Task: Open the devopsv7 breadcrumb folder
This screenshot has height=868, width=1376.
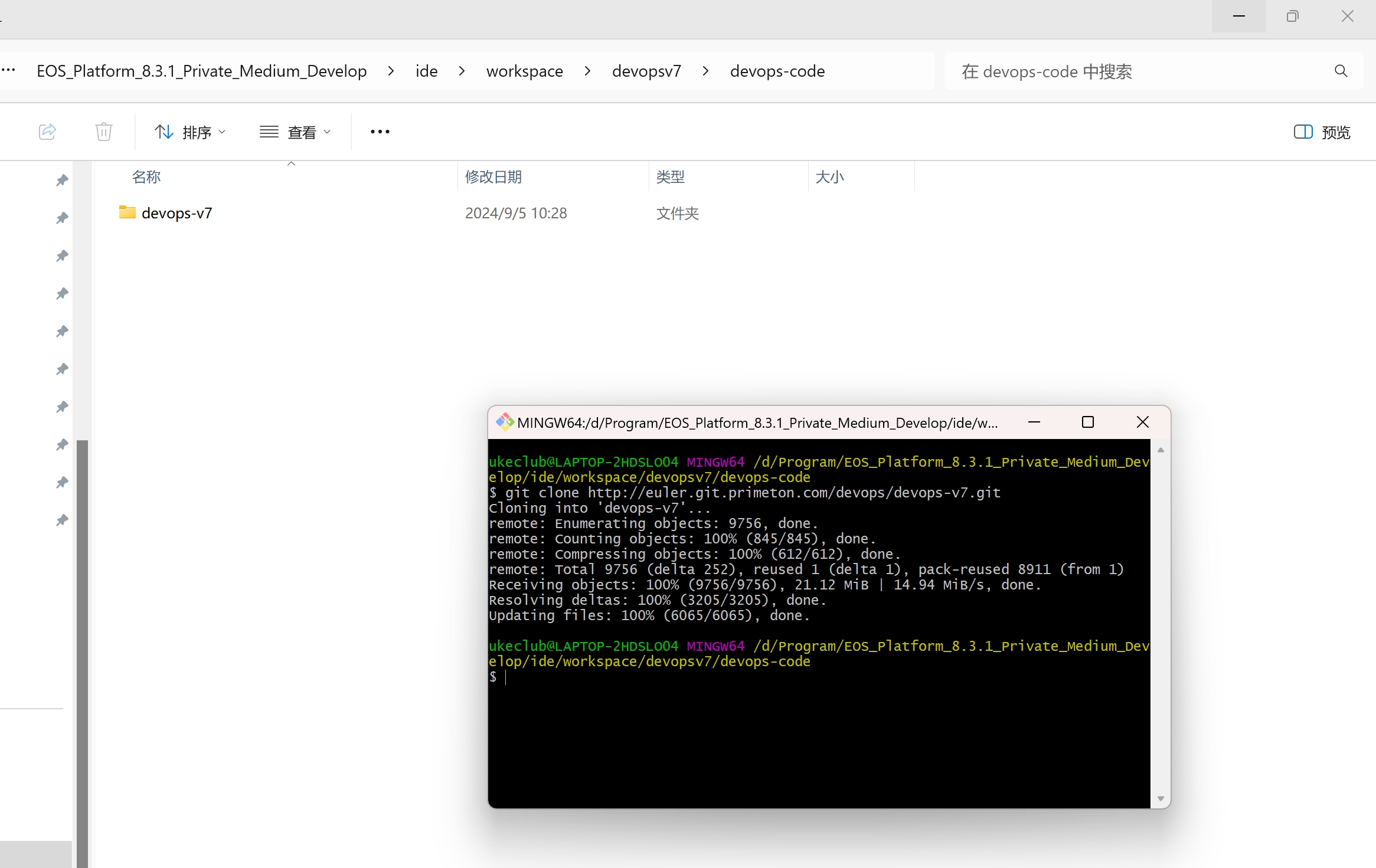Action: [x=646, y=70]
